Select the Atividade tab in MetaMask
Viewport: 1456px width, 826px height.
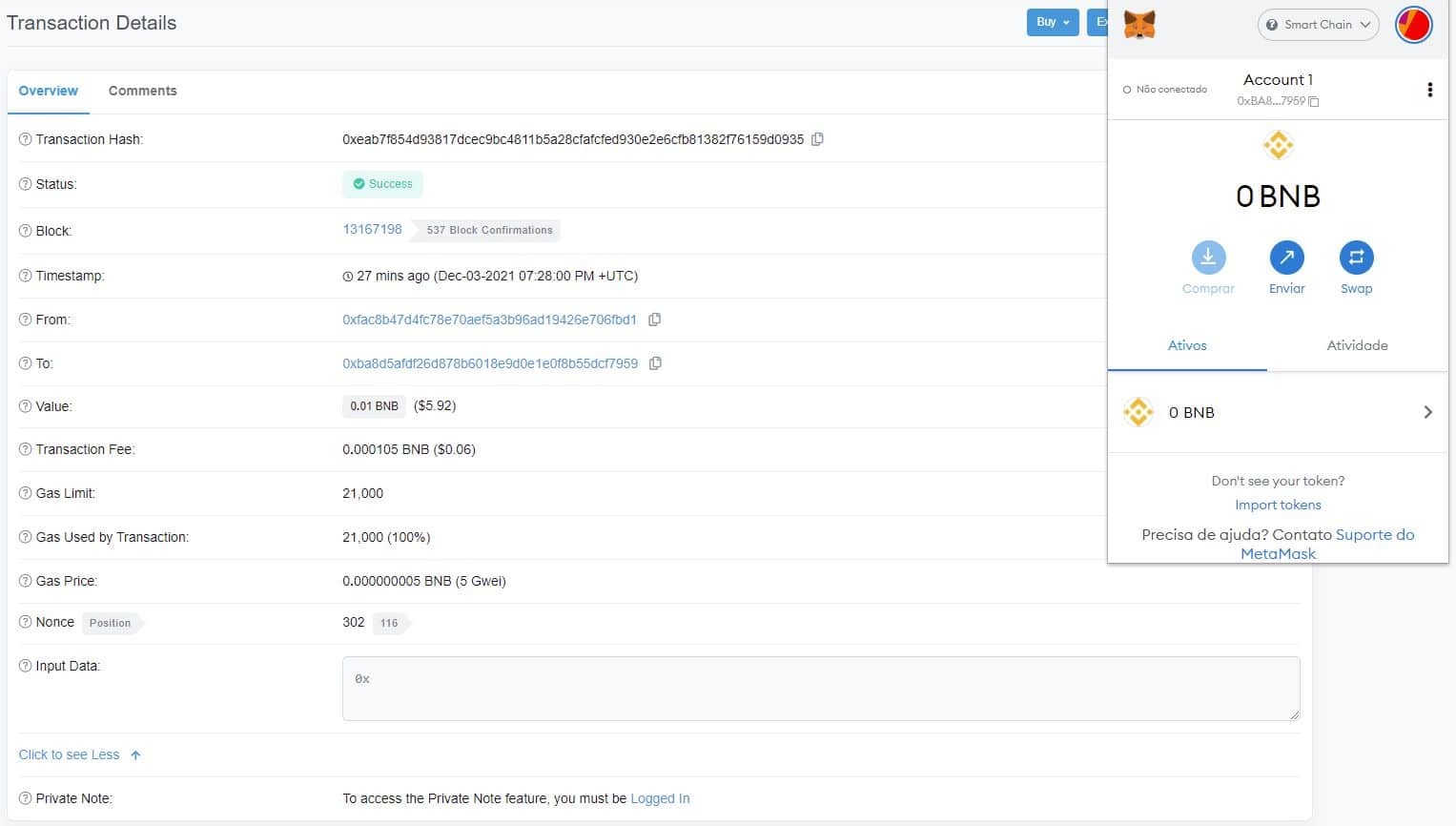pyautogui.click(x=1357, y=345)
